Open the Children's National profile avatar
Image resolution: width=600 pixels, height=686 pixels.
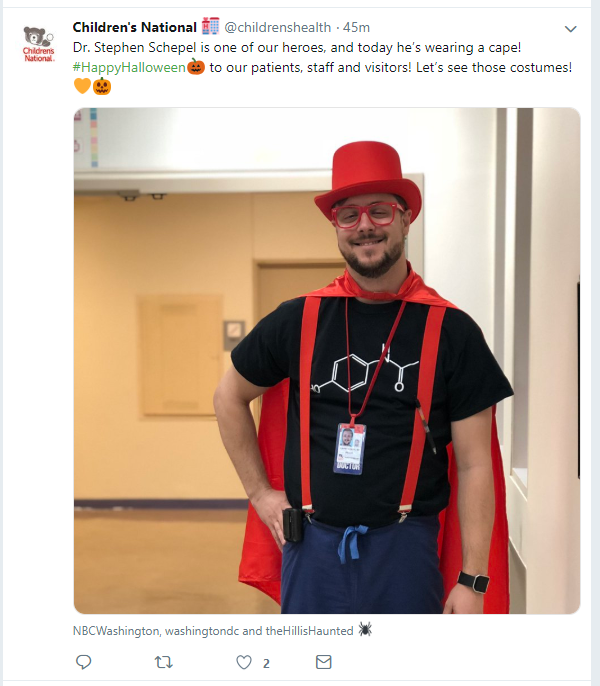(x=39, y=43)
